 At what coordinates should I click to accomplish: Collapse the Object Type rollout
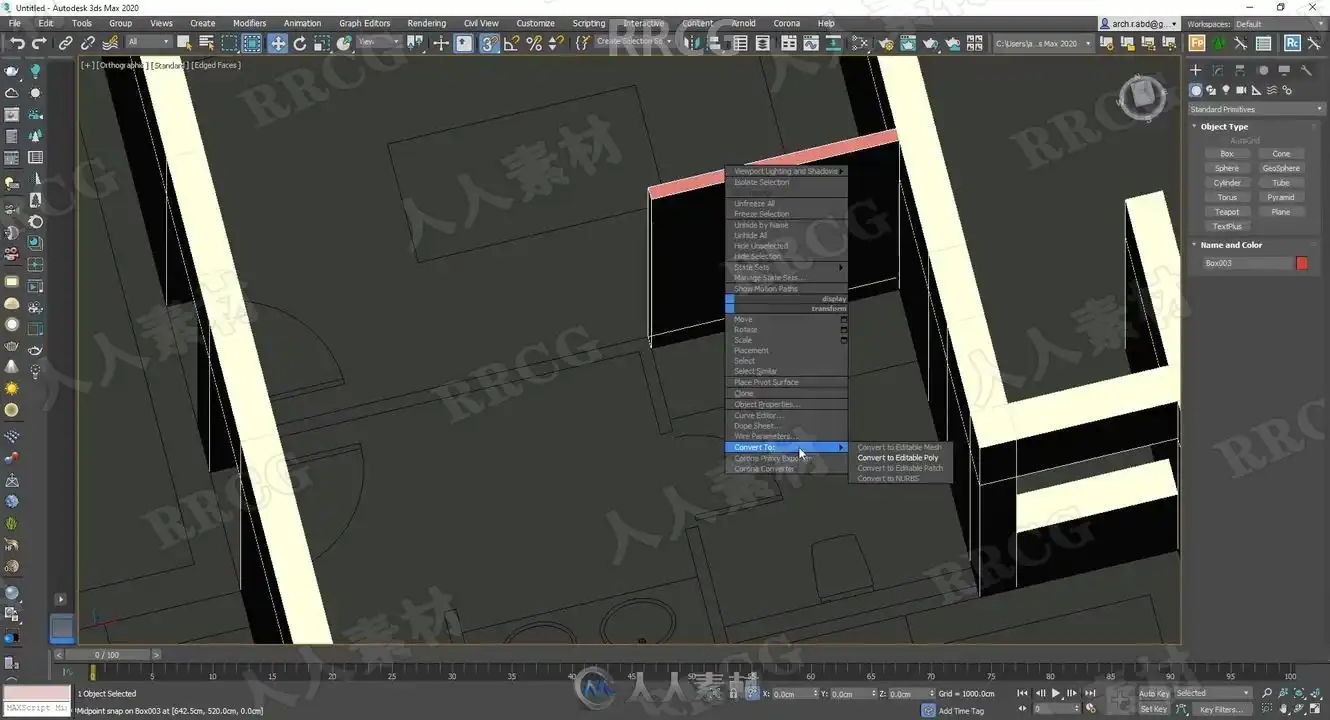pyautogui.click(x=1224, y=127)
